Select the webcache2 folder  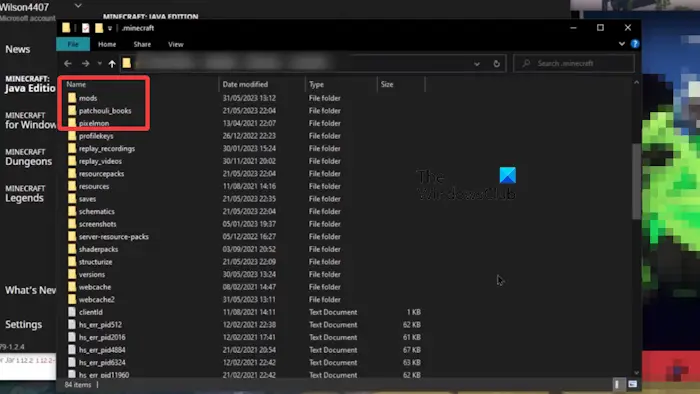pos(96,299)
